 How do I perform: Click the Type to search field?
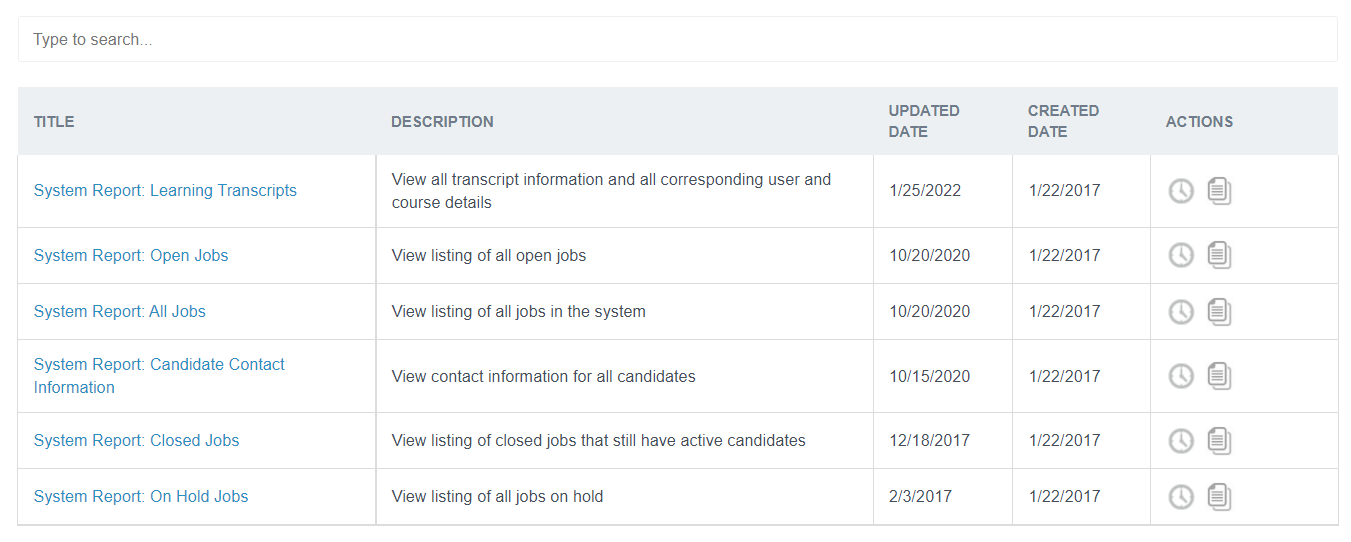pos(677,40)
